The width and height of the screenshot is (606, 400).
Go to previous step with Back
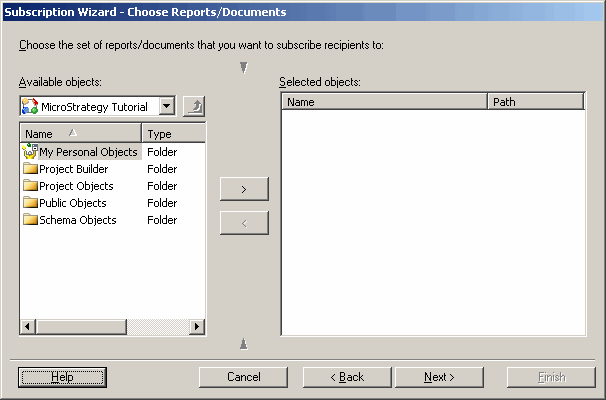(347, 377)
